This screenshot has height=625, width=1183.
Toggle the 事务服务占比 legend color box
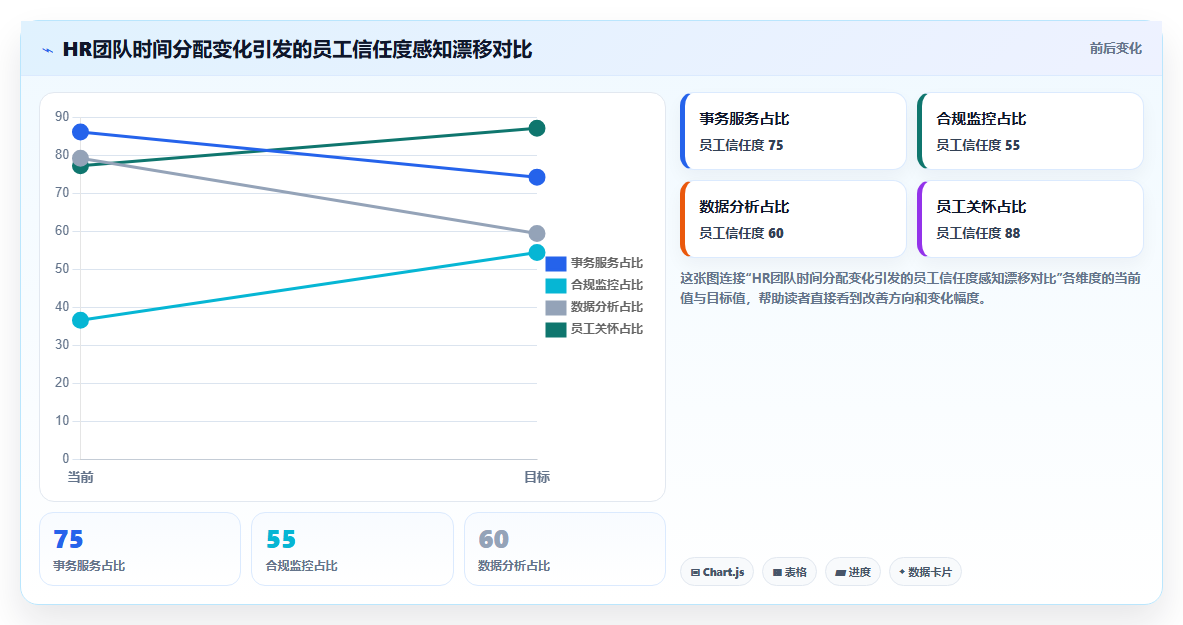(x=555, y=263)
